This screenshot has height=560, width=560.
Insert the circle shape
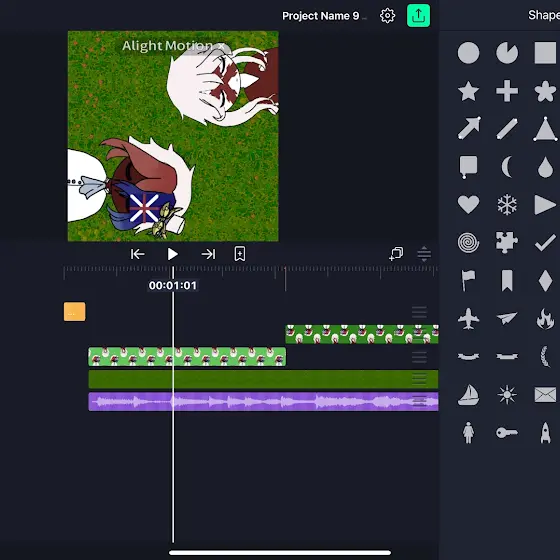pos(468,53)
